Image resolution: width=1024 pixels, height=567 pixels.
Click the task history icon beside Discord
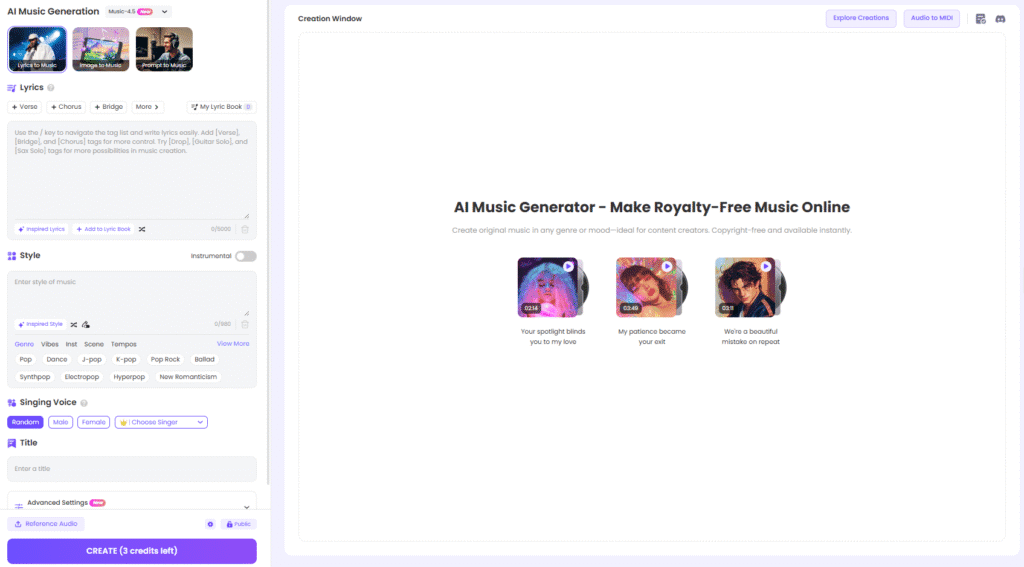click(x=981, y=19)
